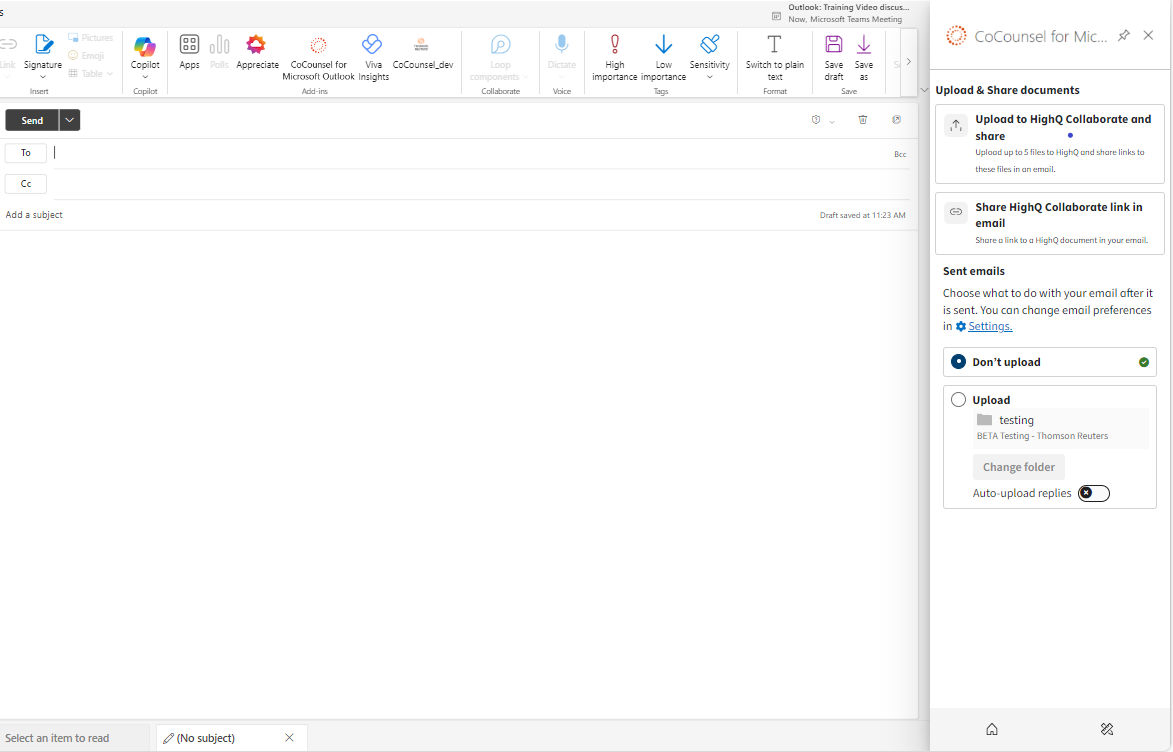Expand more ribbon commands chevron
The height and width of the screenshot is (752, 1173).
(908, 62)
